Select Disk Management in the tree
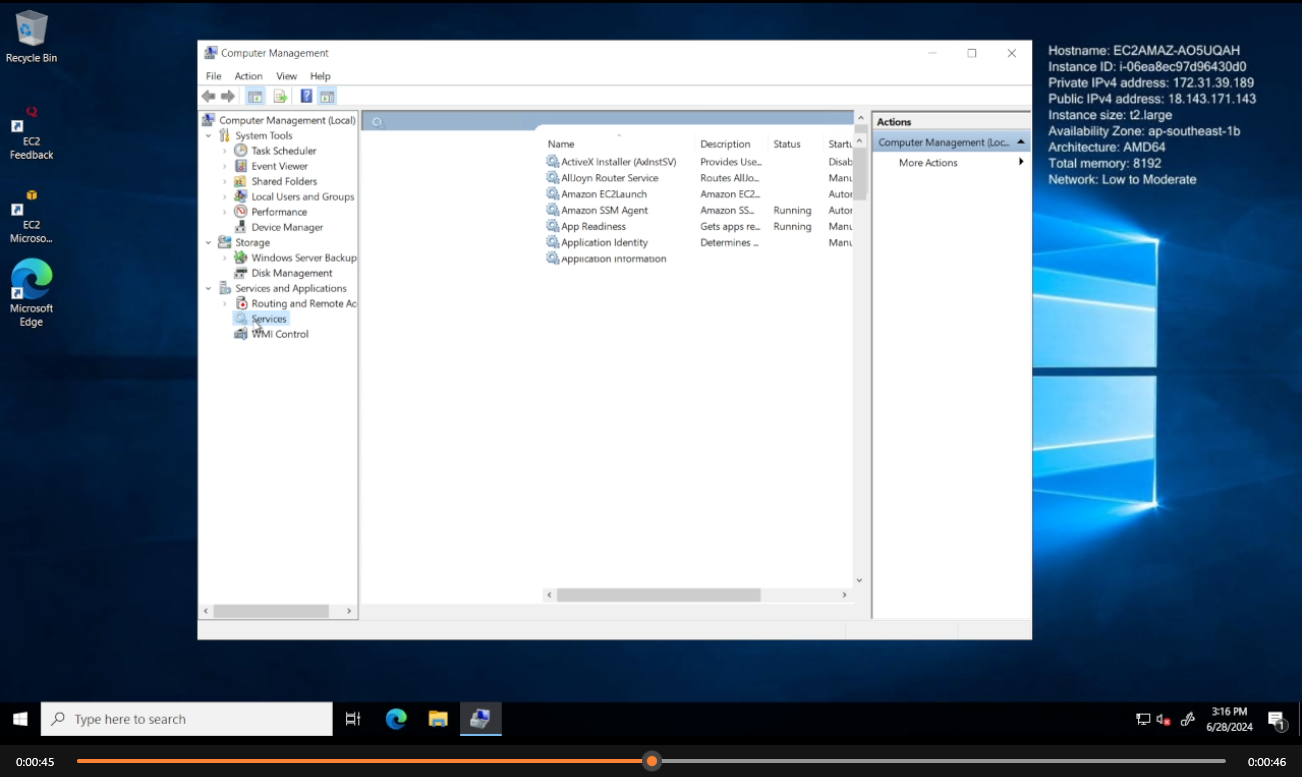This screenshot has height=777, width=1302. point(291,273)
